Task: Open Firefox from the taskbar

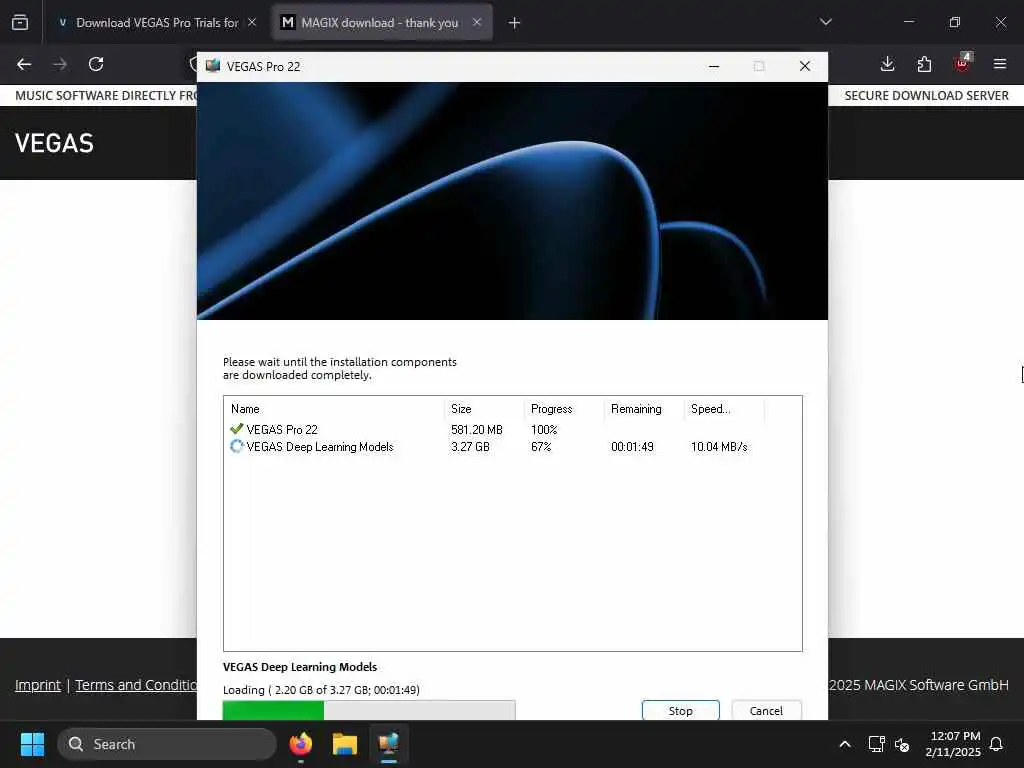Action: pyautogui.click(x=301, y=744)
